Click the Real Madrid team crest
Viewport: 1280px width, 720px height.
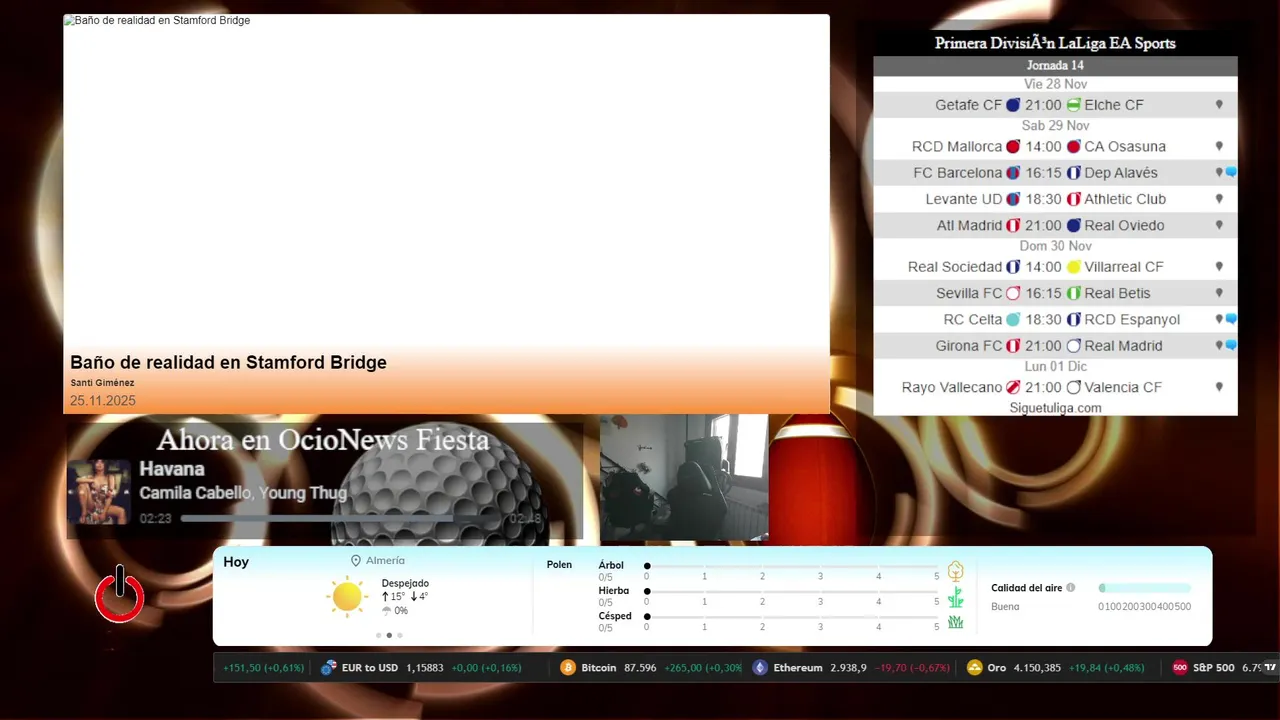[x=1073, y=345]
